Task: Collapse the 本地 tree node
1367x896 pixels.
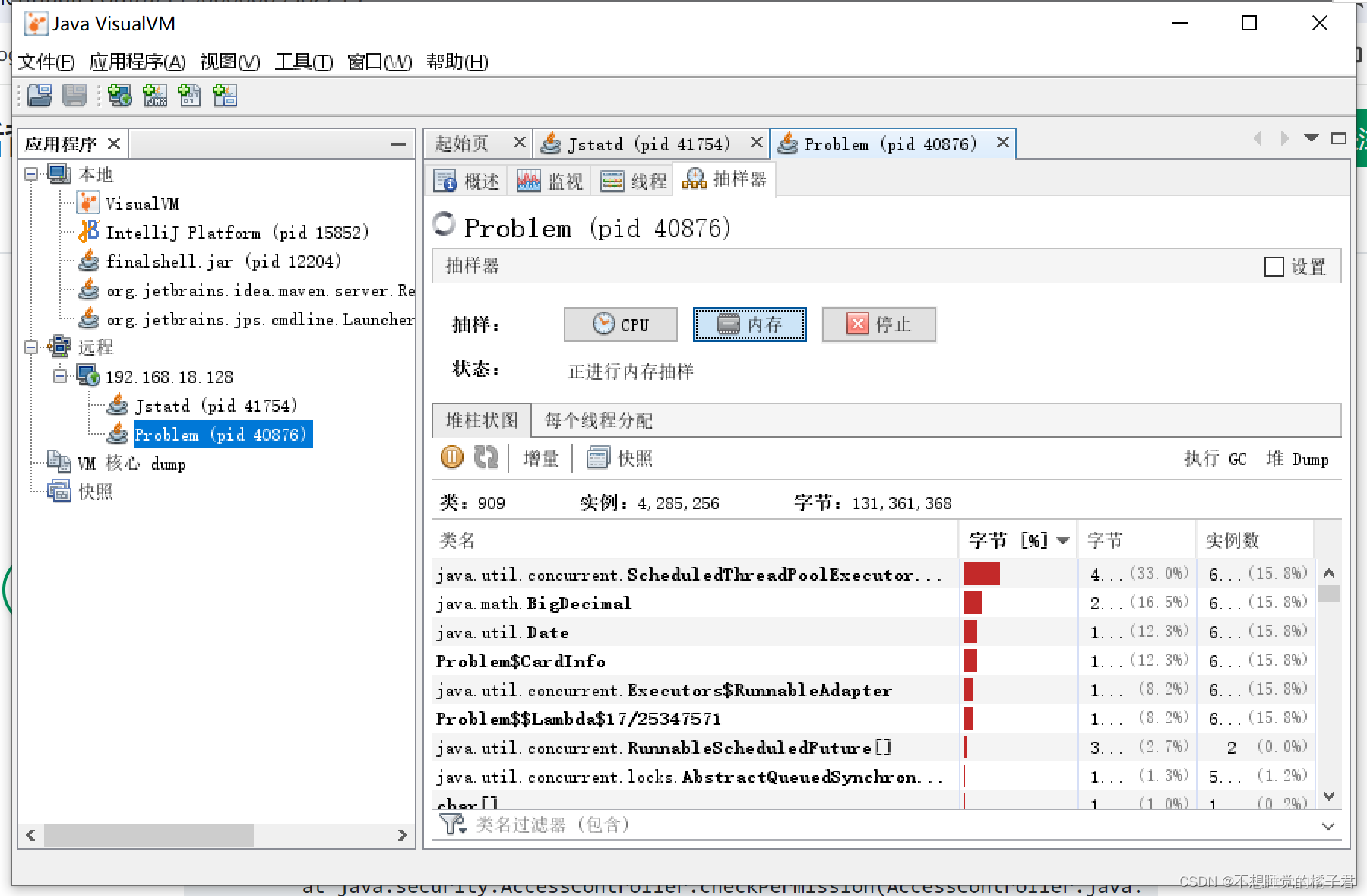Action: pyautogui.click(x=31, y=174)
